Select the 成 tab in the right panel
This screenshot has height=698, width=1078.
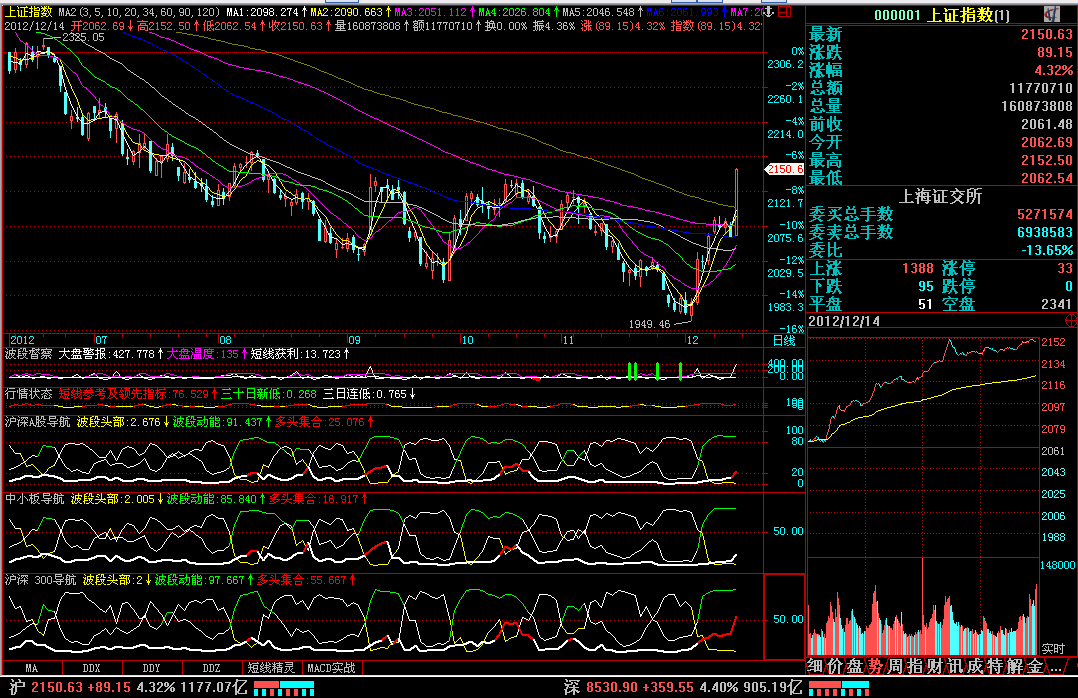974,666
